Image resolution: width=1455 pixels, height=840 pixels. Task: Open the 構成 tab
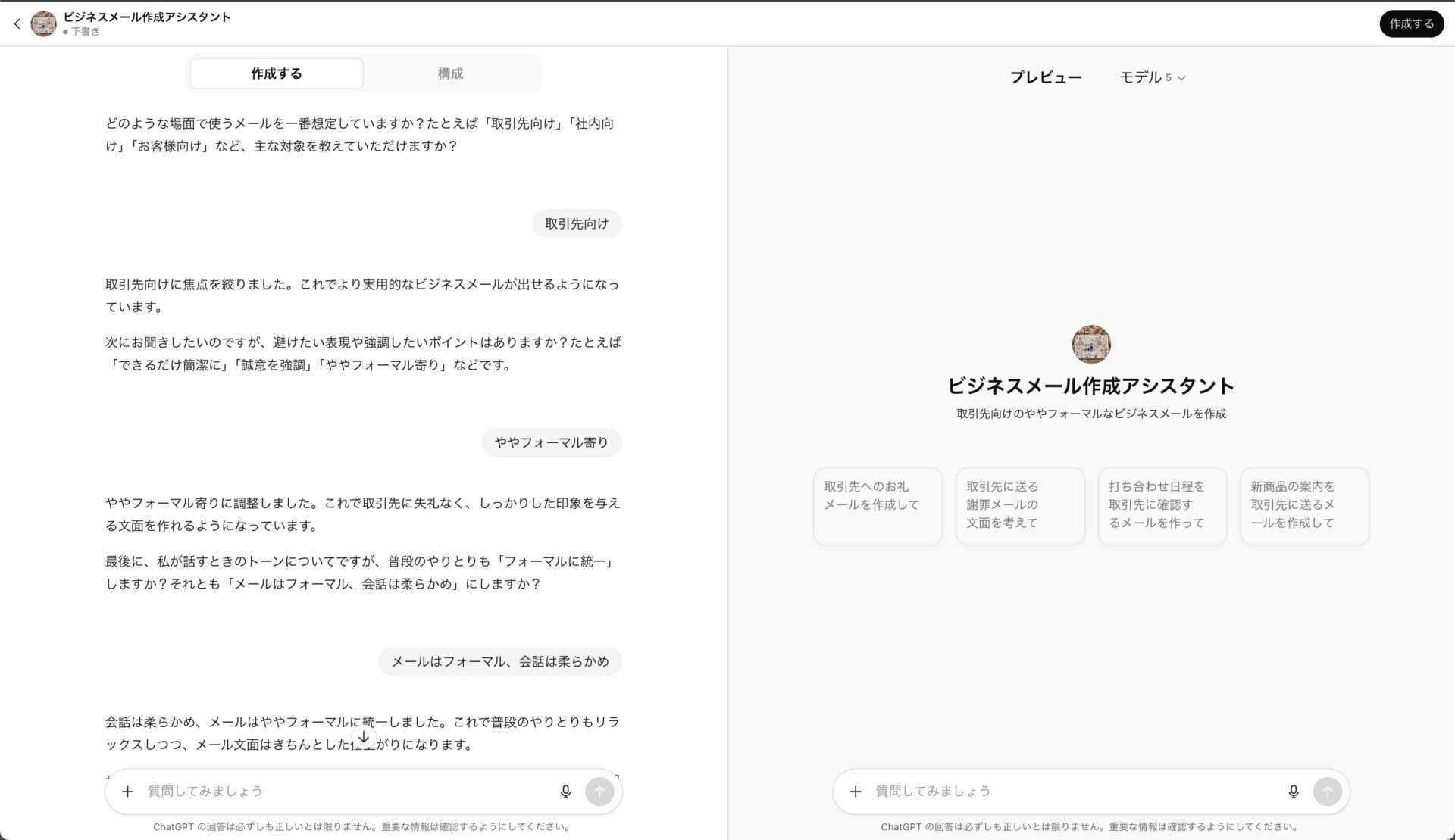point(451,73)
